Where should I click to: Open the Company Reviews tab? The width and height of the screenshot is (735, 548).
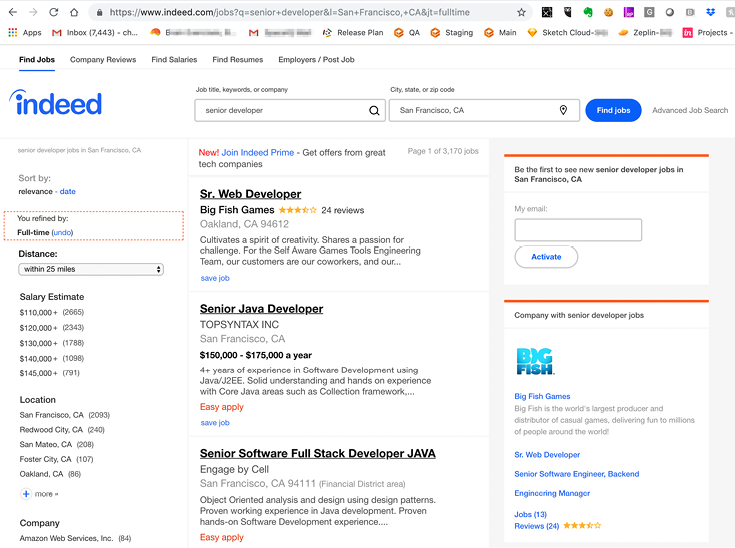pos(103,60)
